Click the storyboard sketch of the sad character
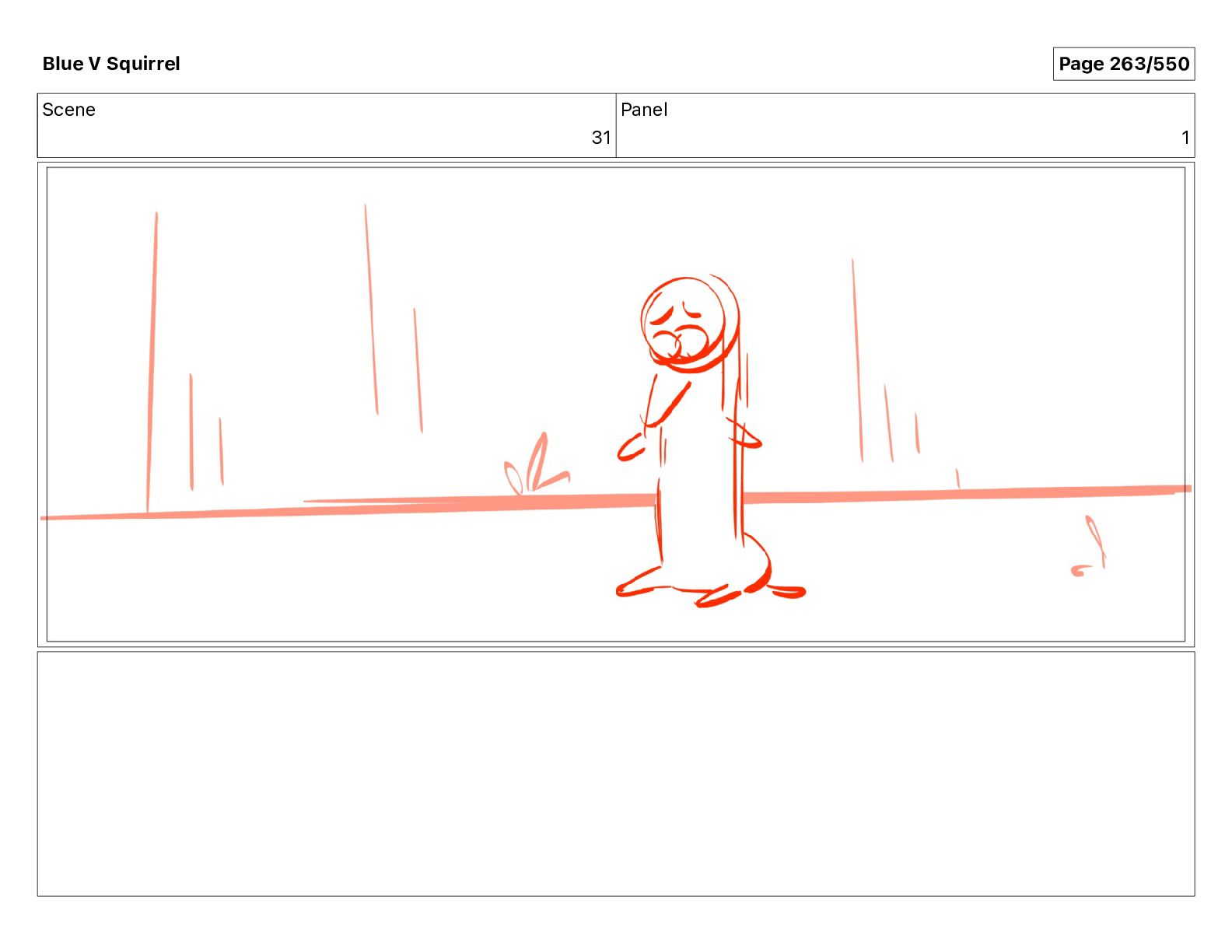Image resolution: width=1232 pixels, height=952 pixels. [x=709, y=441]
